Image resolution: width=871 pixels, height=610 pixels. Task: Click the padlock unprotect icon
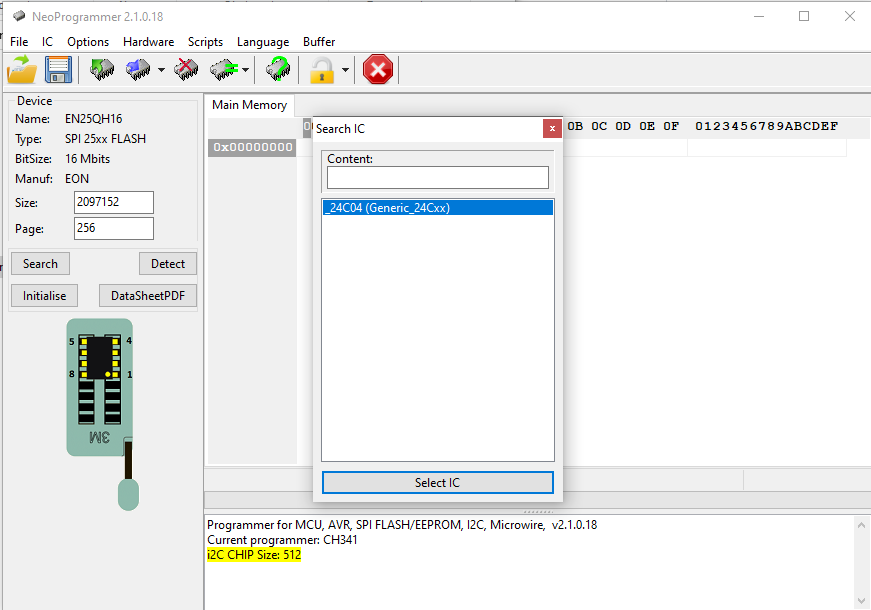tap(322, 70)
